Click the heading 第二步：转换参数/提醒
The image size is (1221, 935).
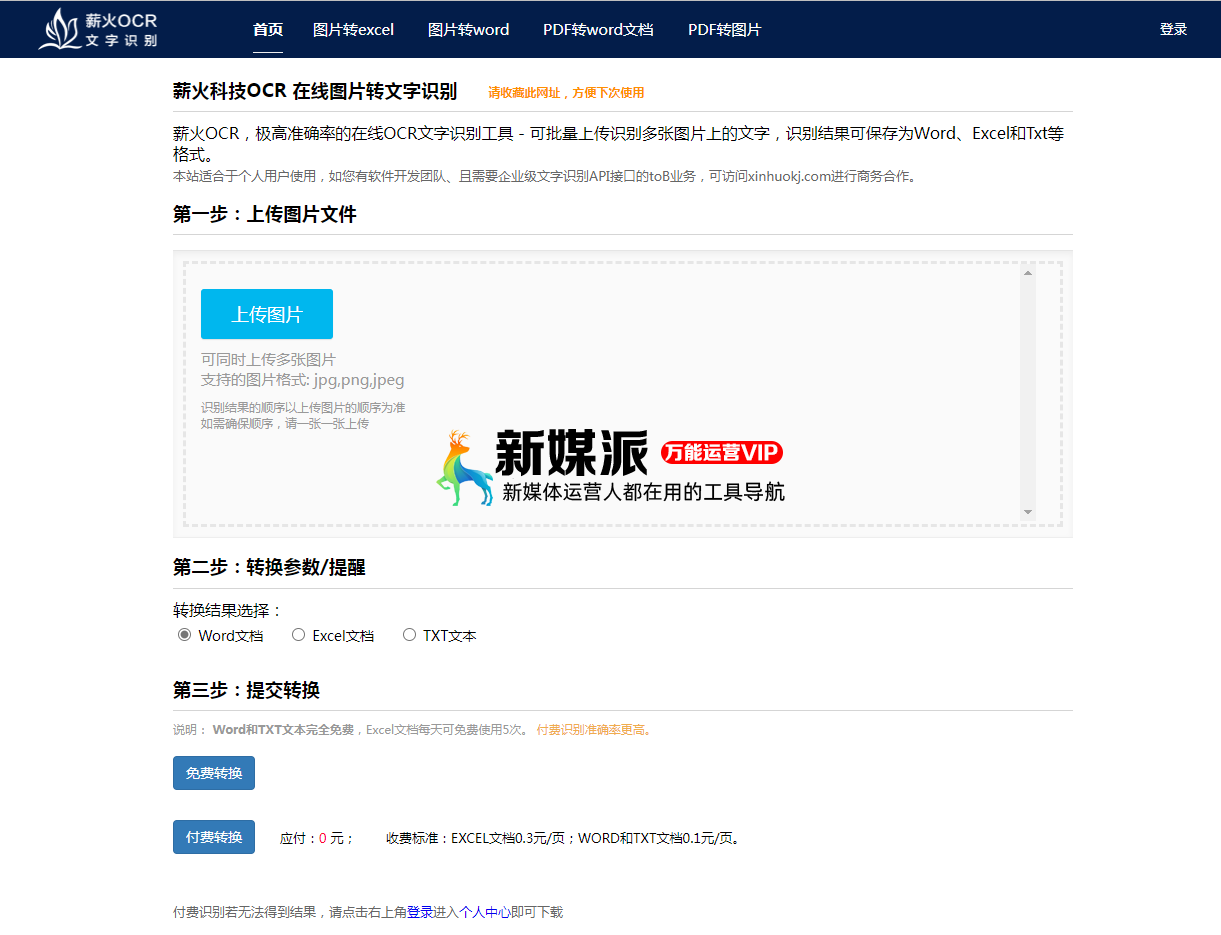pyautogui.click(x=269, y=568)
